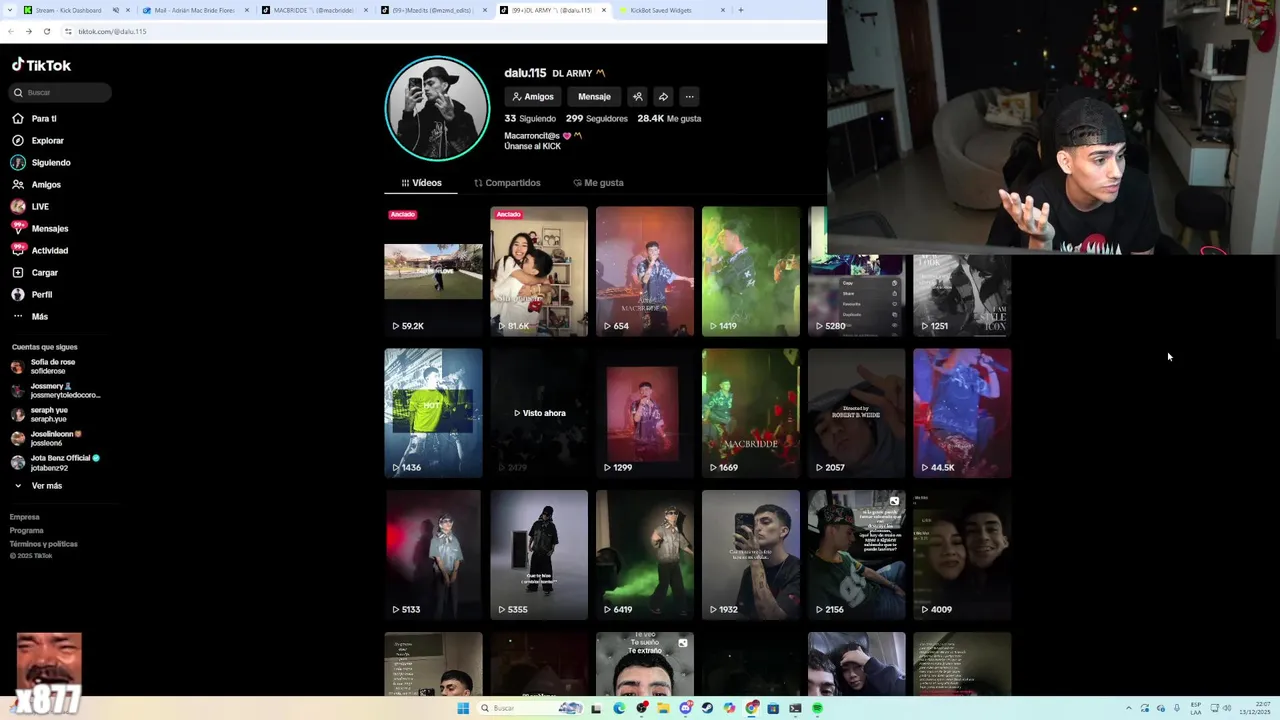
Task: Click the Mensaje button
Action: point(594,97)
